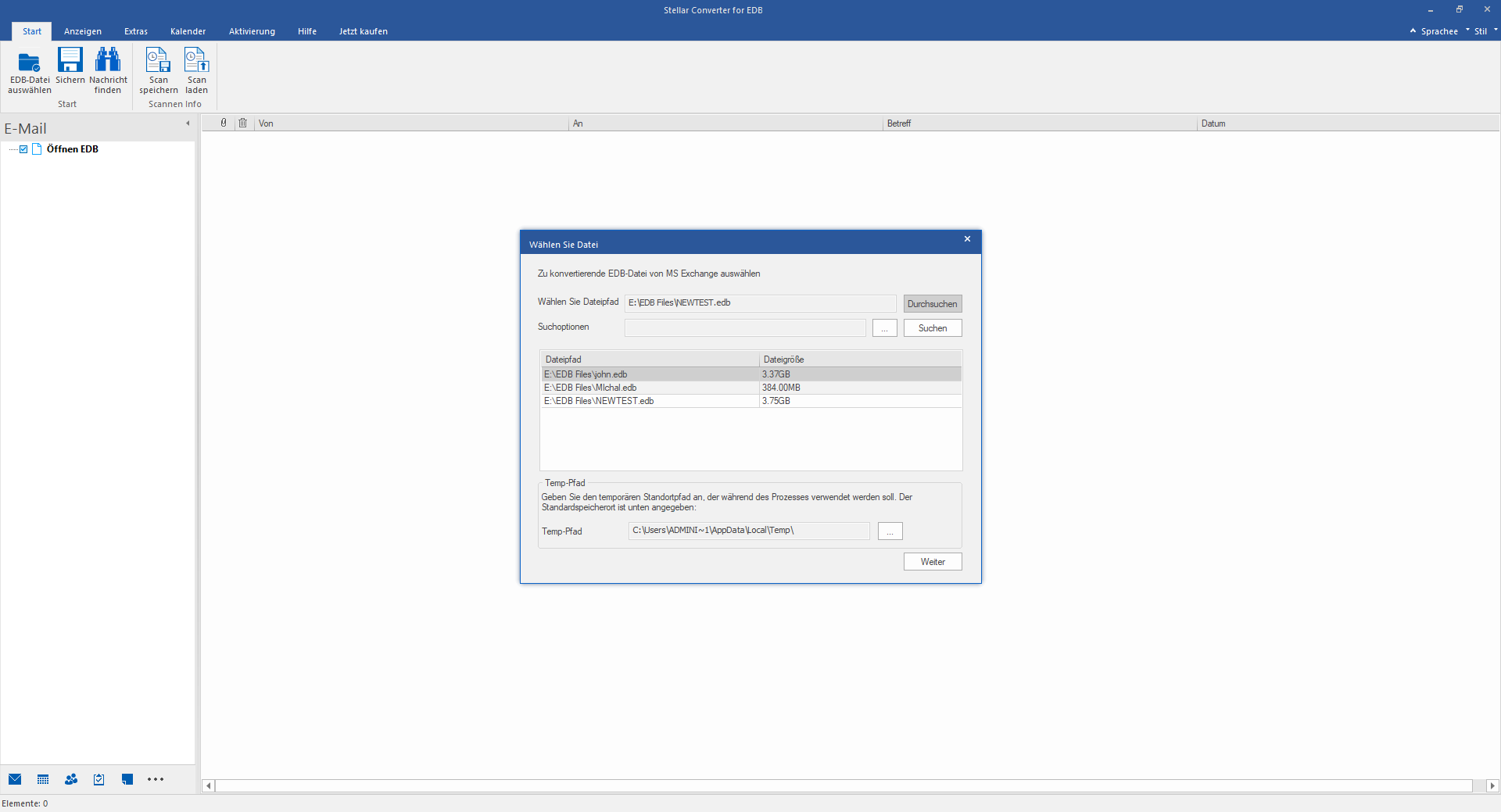Open the Hilfe ribbon tab
Viewport: 1501px width, 812px height.
tap(307, 31)
